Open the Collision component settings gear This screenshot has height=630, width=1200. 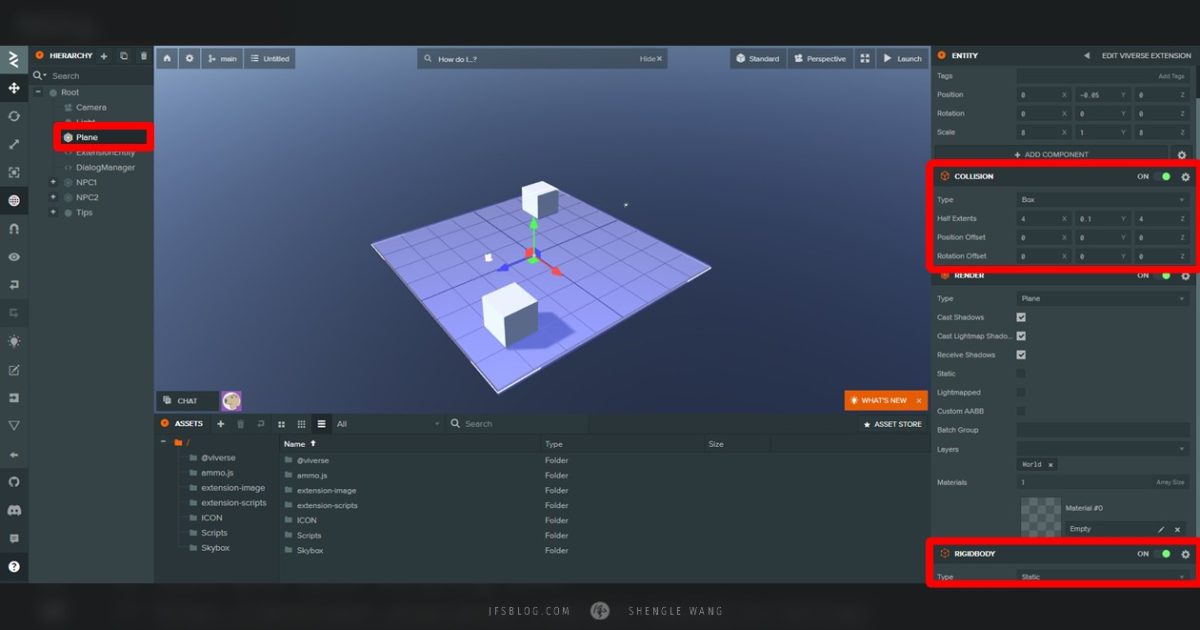1186,176
